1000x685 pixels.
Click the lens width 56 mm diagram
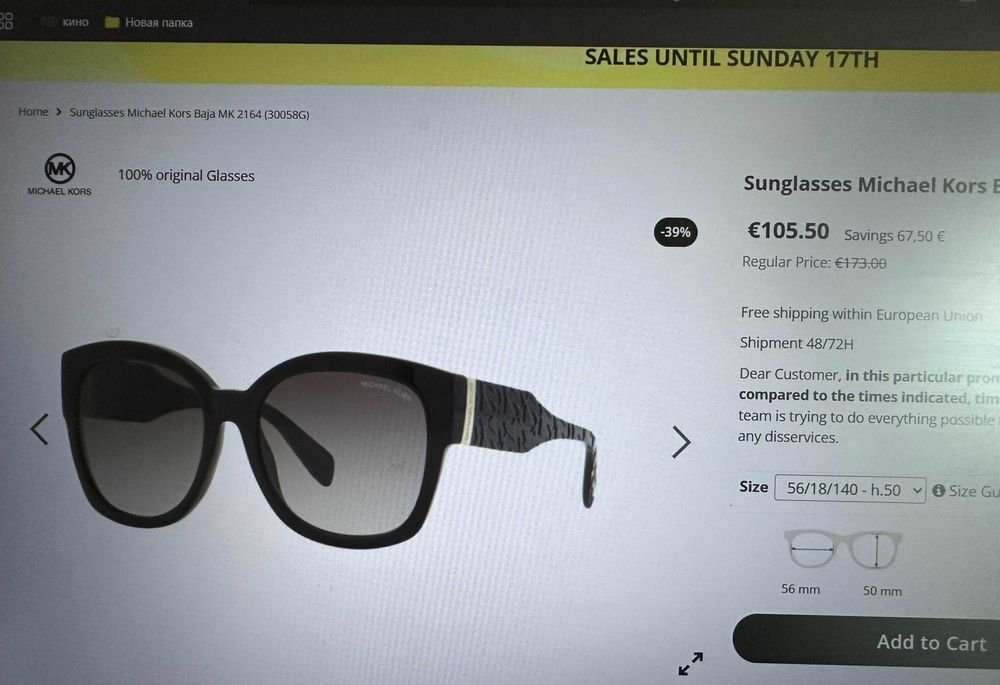[808, 549]
